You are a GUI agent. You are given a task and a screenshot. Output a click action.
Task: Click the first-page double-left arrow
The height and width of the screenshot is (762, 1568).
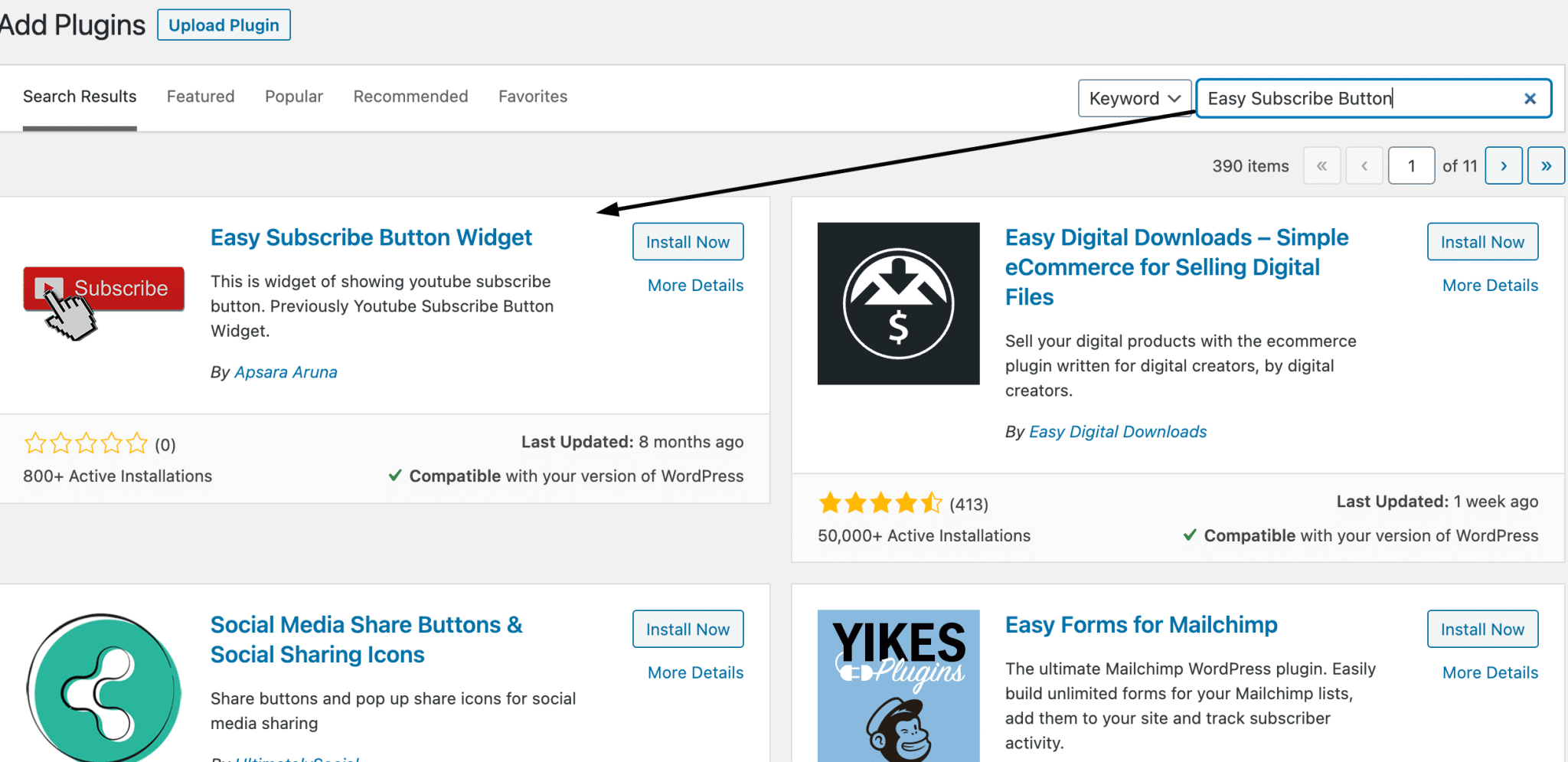tap(1321, 165)
